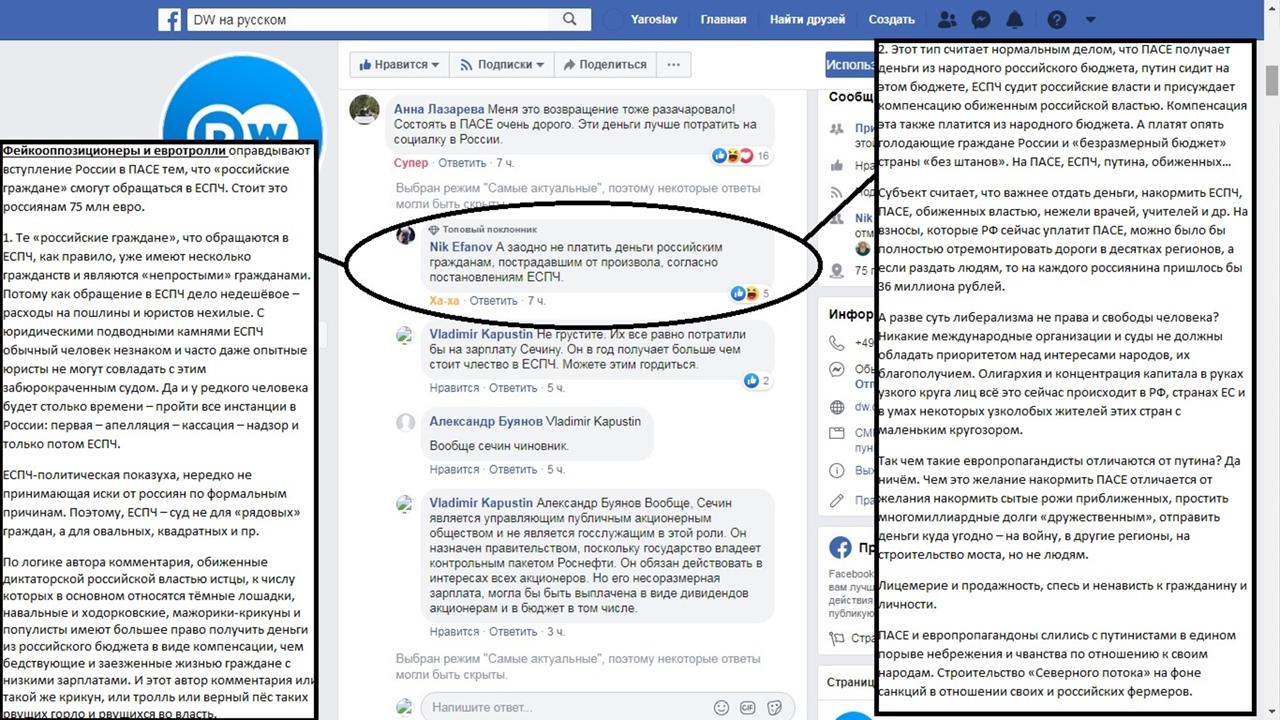Image resolution: width=1280 pixels, height=720 pixels.
Task: Click avatar beside the Не грустите comment
Action: tap(405, 336)
